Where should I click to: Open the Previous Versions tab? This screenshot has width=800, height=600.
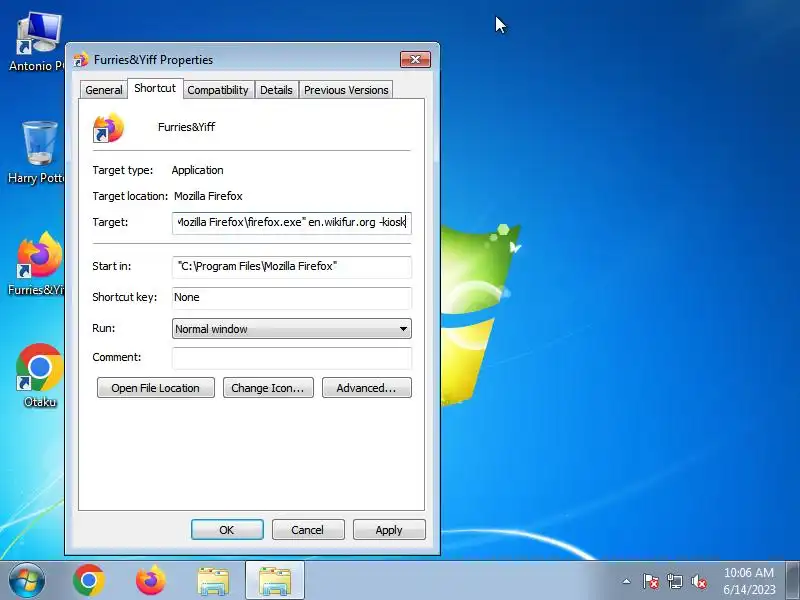(x=346, y=90)
